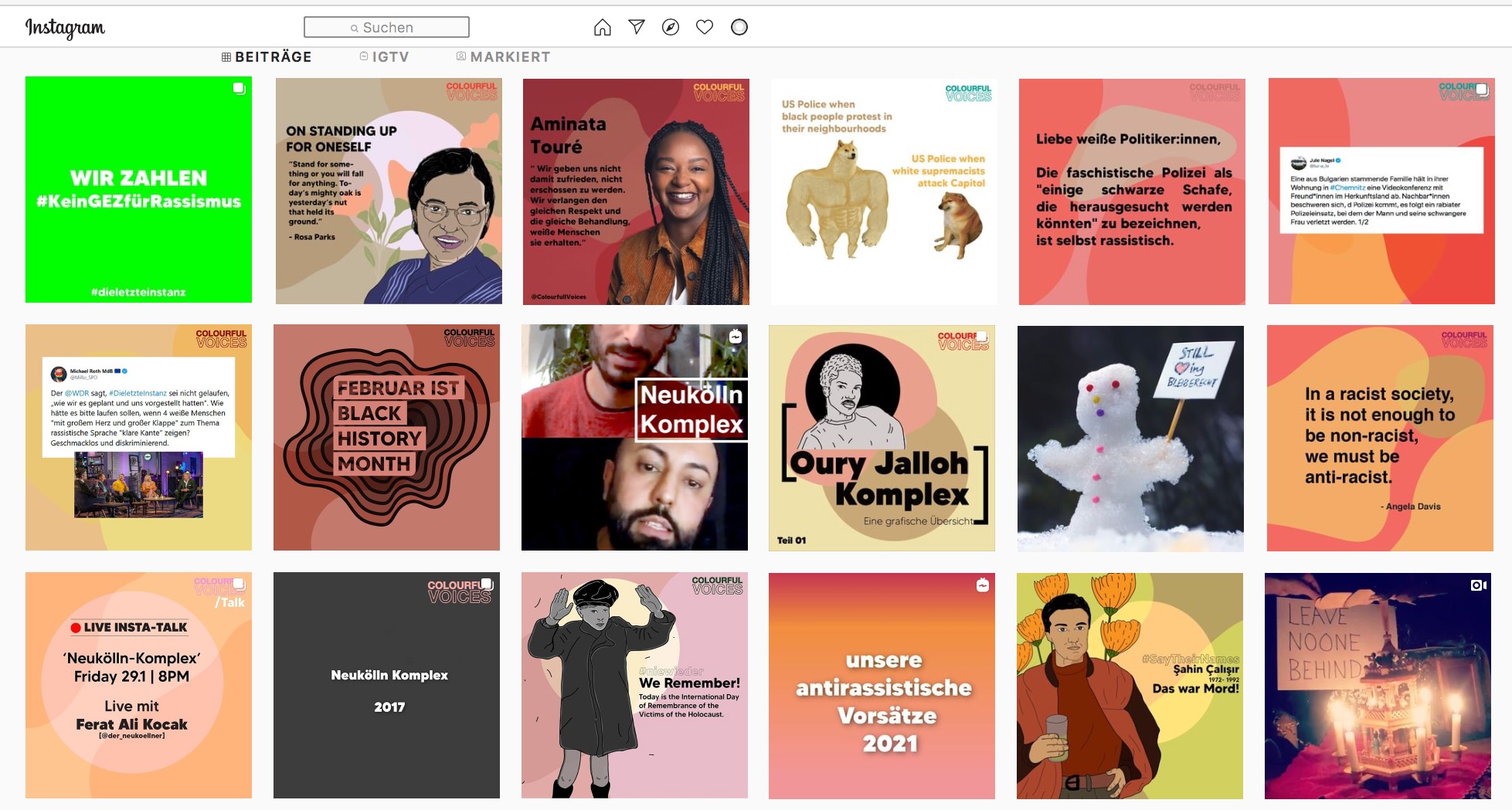
Task: Click carousel icon on Live Insta-Talk post
Action: tap(239, 585)
